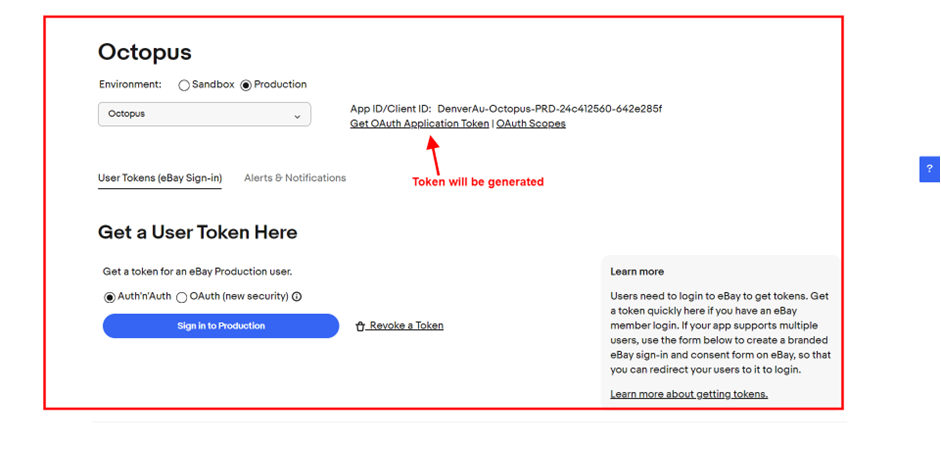
Task: Click the Sign in to Production button
Action: point(221,326)
